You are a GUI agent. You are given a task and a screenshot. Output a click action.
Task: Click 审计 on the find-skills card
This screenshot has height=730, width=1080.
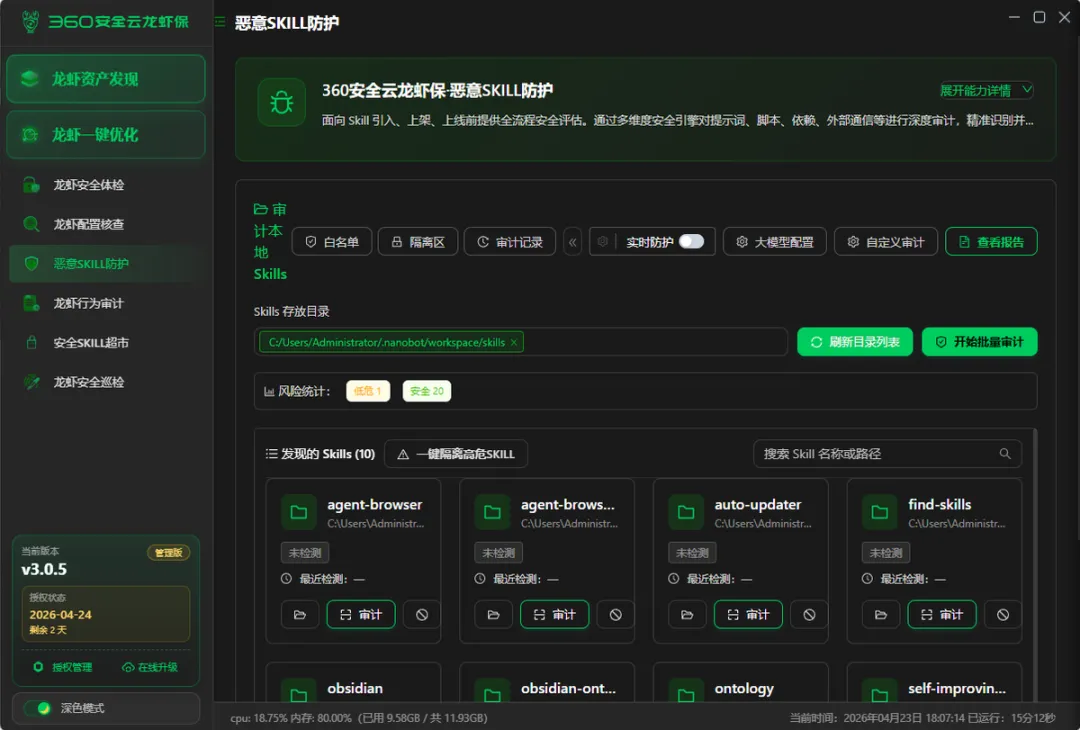coord(942,614)
